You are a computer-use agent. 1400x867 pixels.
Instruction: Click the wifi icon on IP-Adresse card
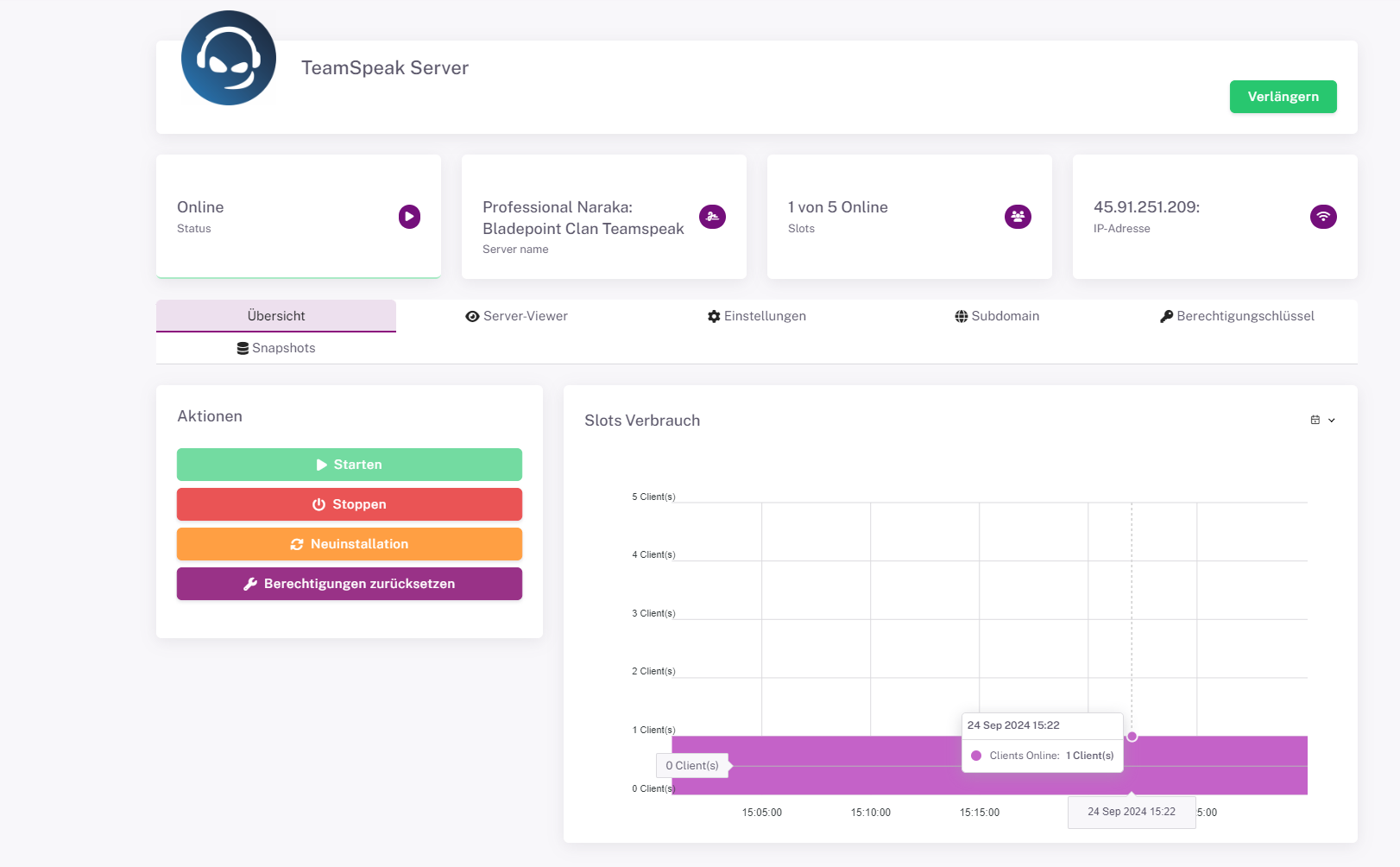1322,216
